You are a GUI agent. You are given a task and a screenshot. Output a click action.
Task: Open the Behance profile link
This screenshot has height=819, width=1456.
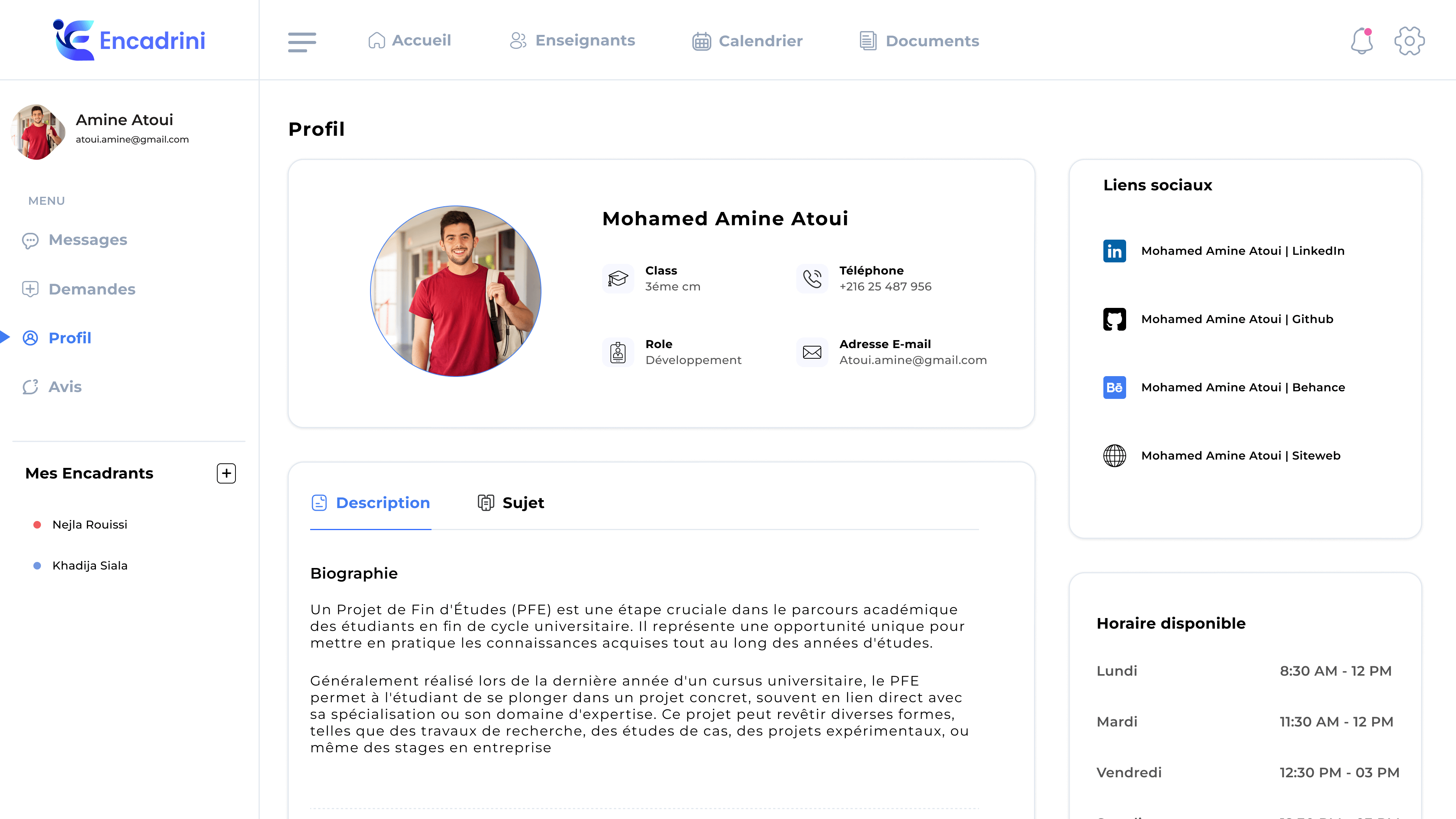click(1243, 388)
